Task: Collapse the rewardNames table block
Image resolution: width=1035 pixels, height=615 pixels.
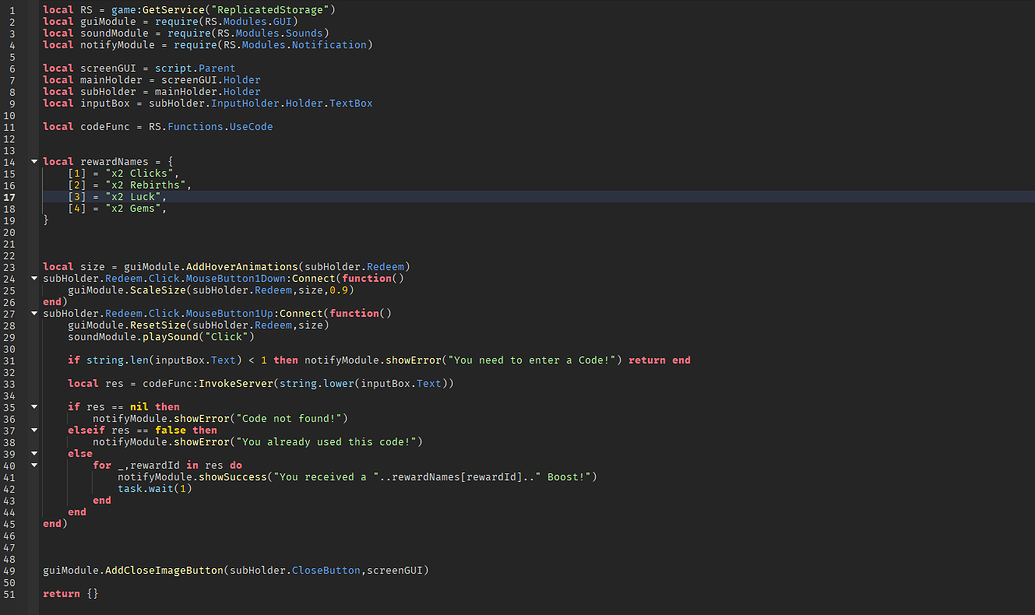Action: (x=33, y=161)
